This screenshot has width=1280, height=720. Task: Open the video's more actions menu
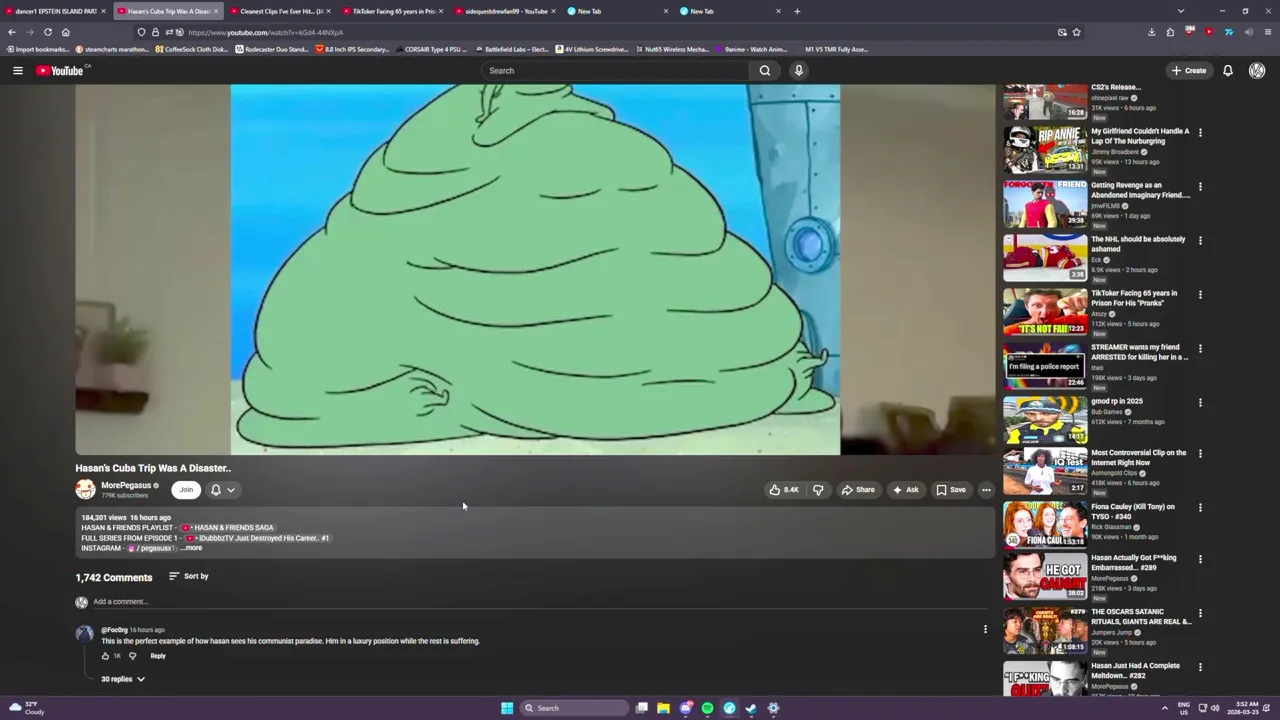click(986, 490)
